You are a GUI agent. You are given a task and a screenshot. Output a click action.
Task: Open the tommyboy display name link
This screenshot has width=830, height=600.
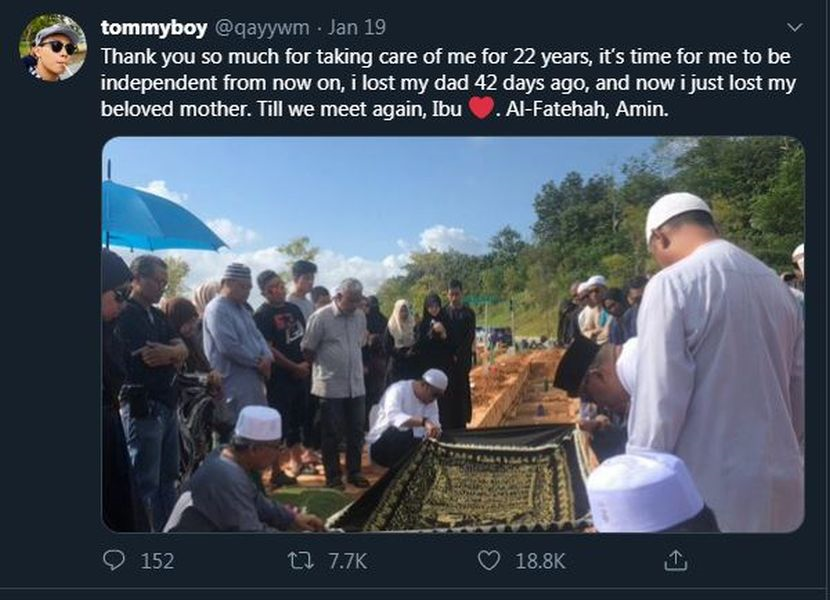[x=154, y=28]
